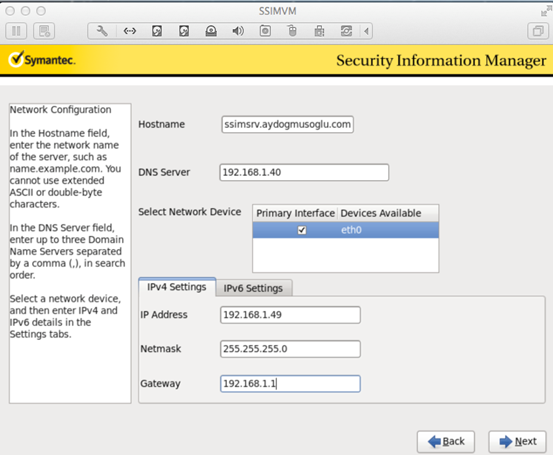553x455 pixels.
Task: Open virtual machine settings wrench icon
Action: (102, 31)
